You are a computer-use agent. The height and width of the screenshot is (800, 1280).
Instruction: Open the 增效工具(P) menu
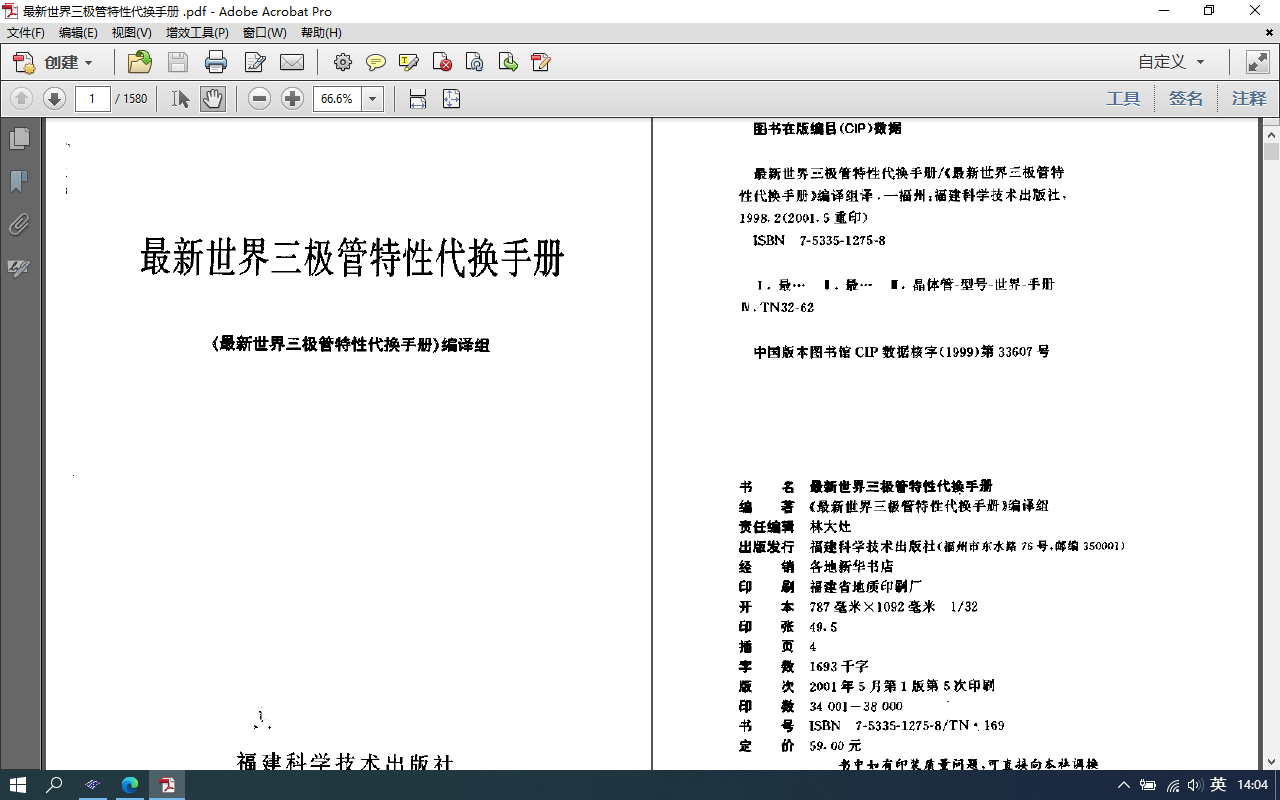coord(197,33)
